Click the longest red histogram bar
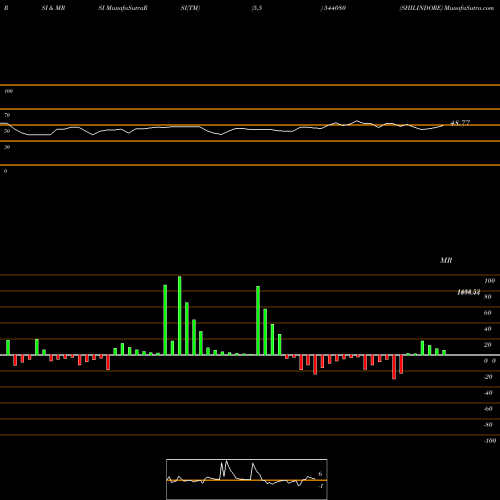Image resolution: width=500 pixels, height=500 pixels. click(x=394, y=367)
